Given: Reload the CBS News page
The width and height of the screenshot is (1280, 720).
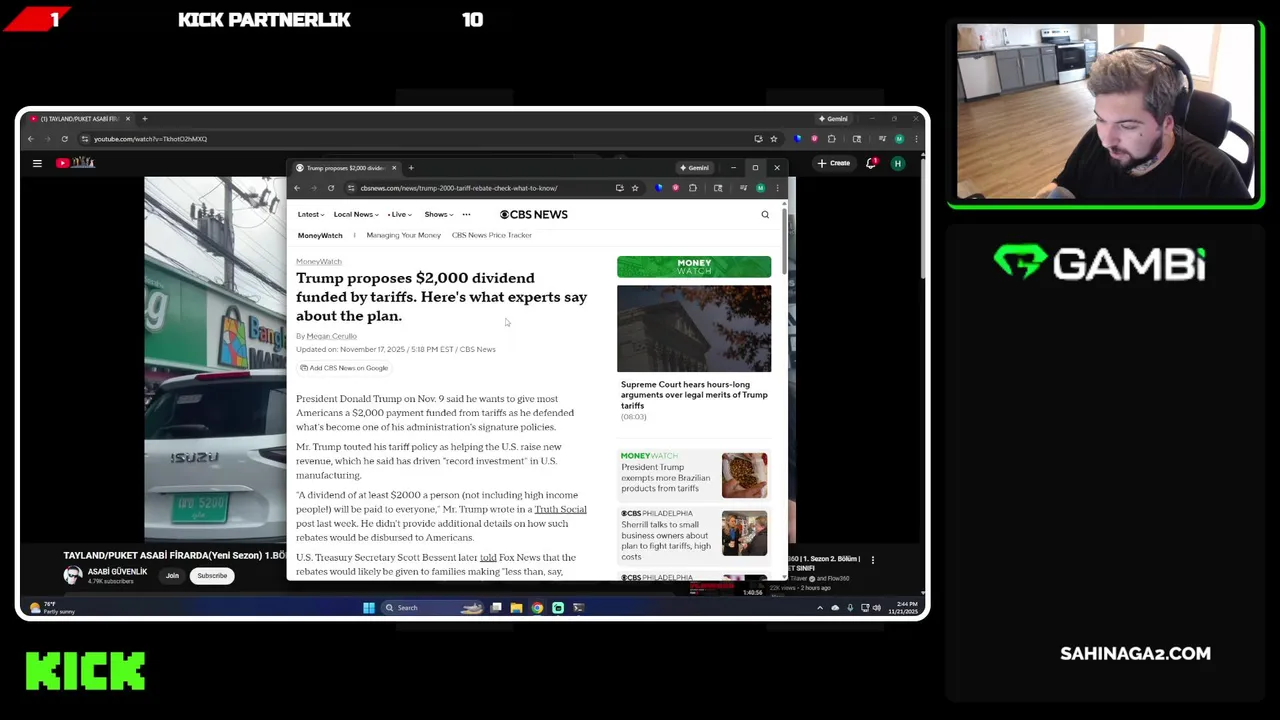Looking at the screenshot, I should pyautogui.click(x=331, y=188).
